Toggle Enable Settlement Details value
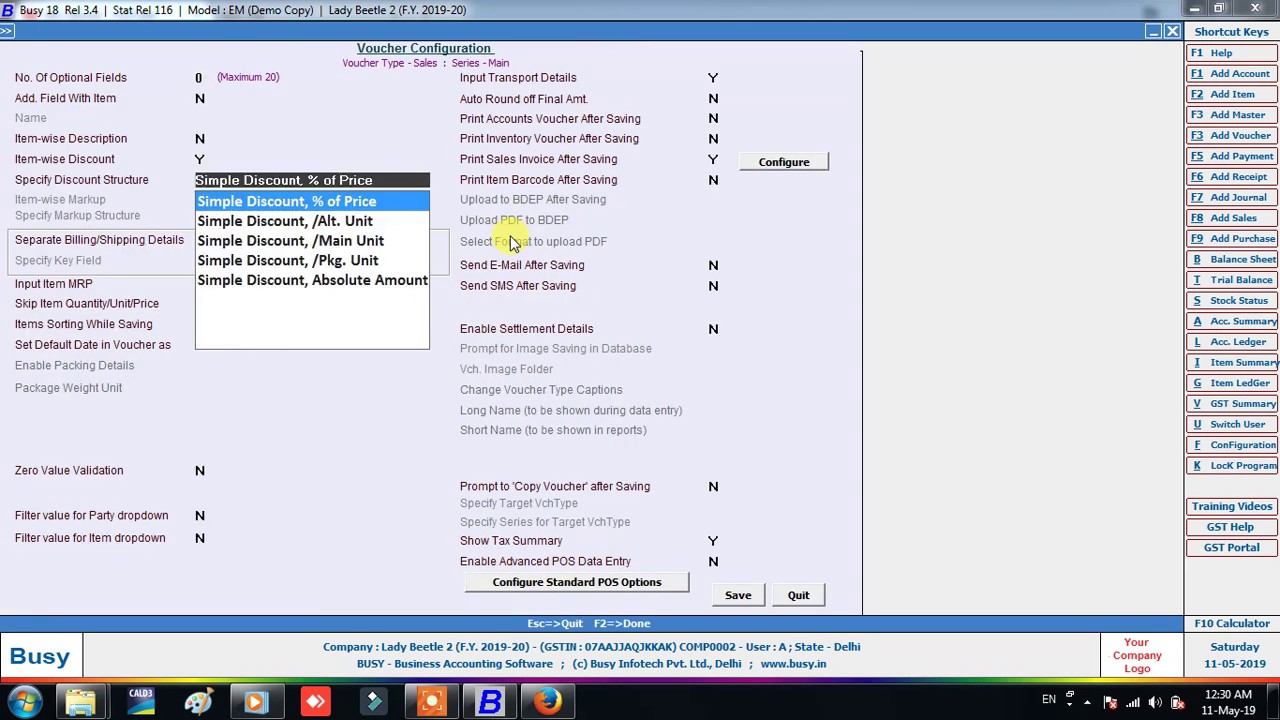 pos(713,329)
